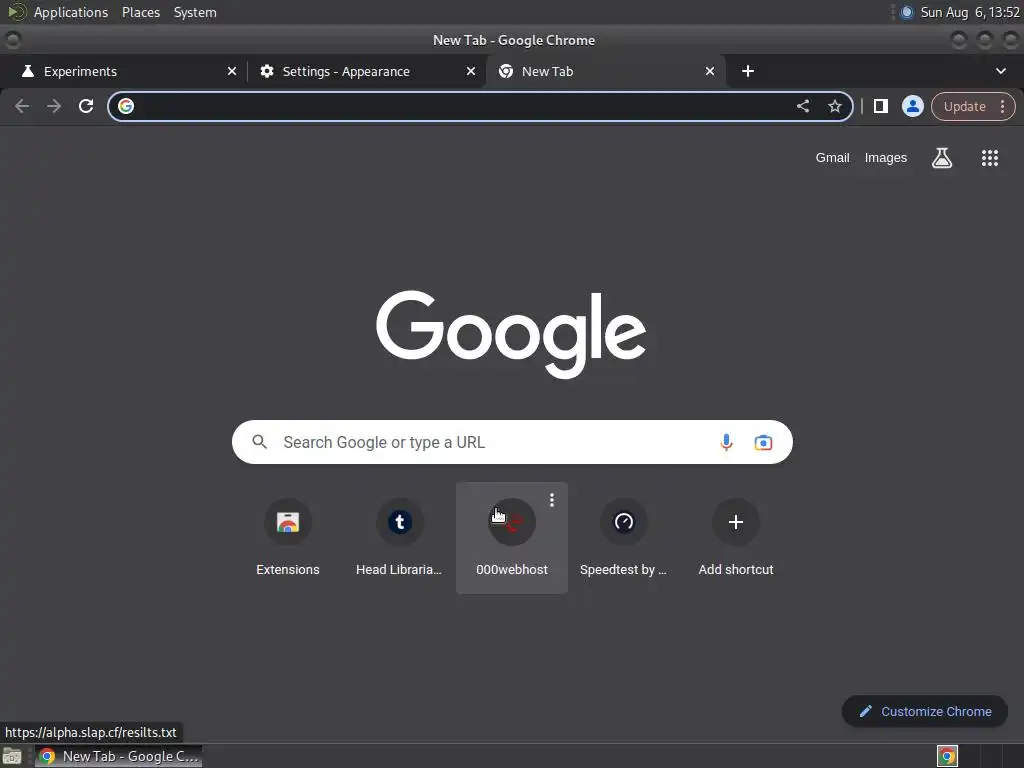Open the Google apps grid

tap(989, 157)
